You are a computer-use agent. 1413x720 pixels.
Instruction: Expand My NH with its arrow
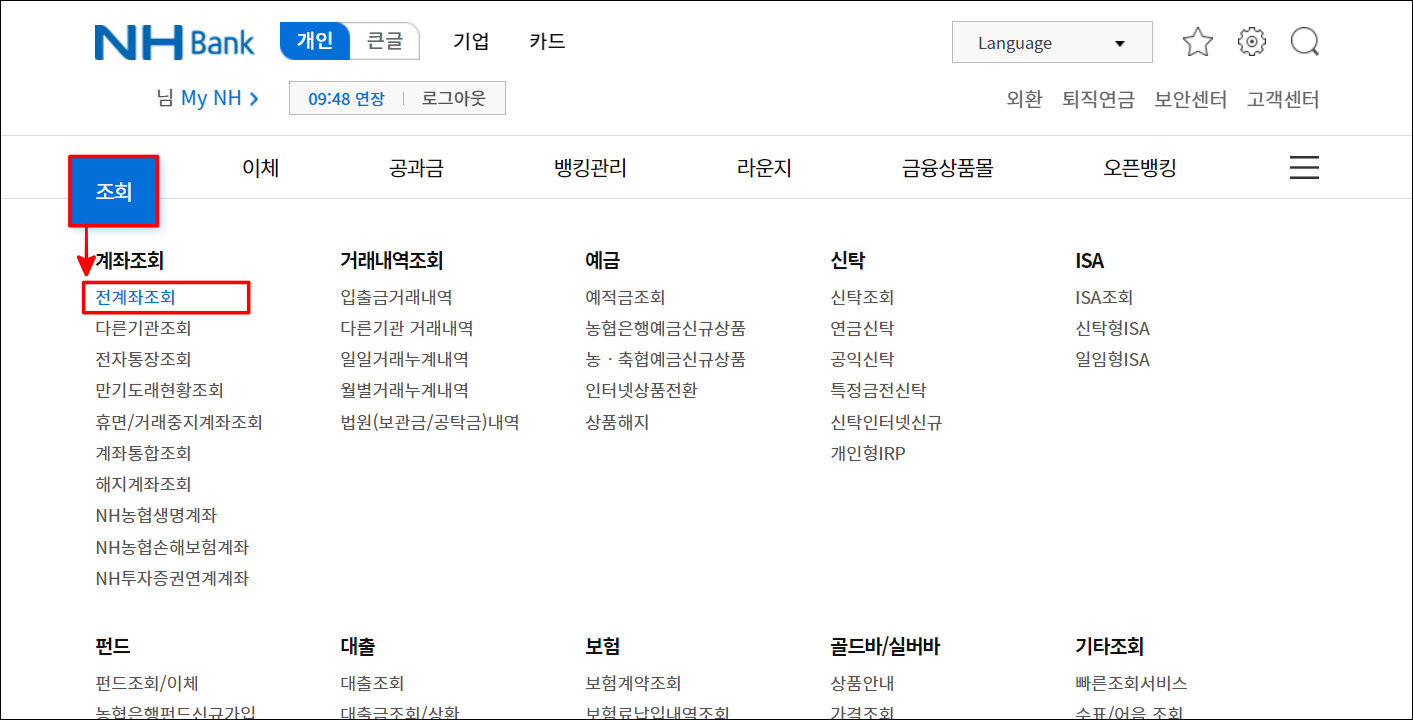pos(213,97)
